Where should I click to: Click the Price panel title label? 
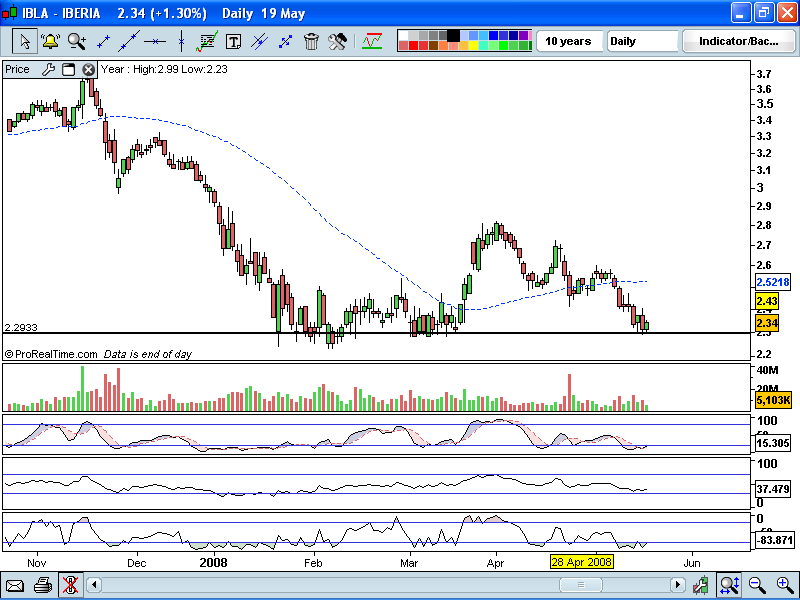pyautogui.click(x=17, y=69)
